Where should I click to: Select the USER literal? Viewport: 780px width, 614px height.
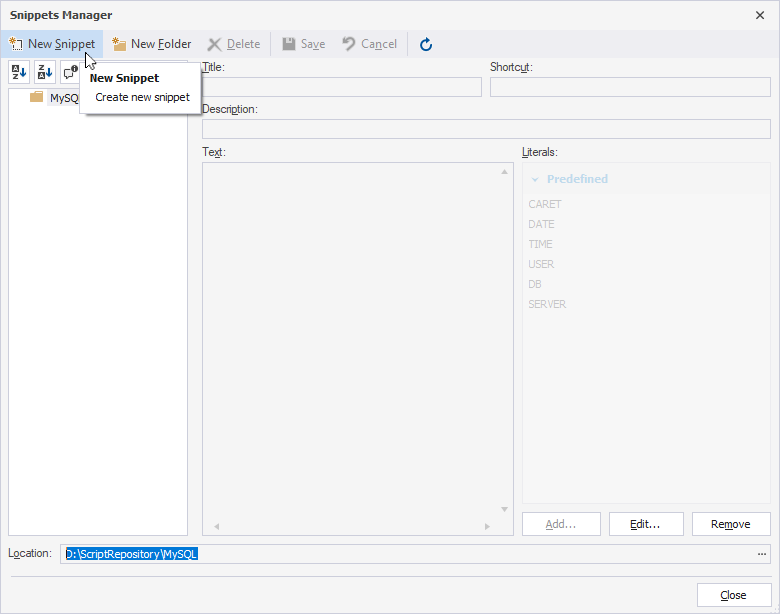541,264
